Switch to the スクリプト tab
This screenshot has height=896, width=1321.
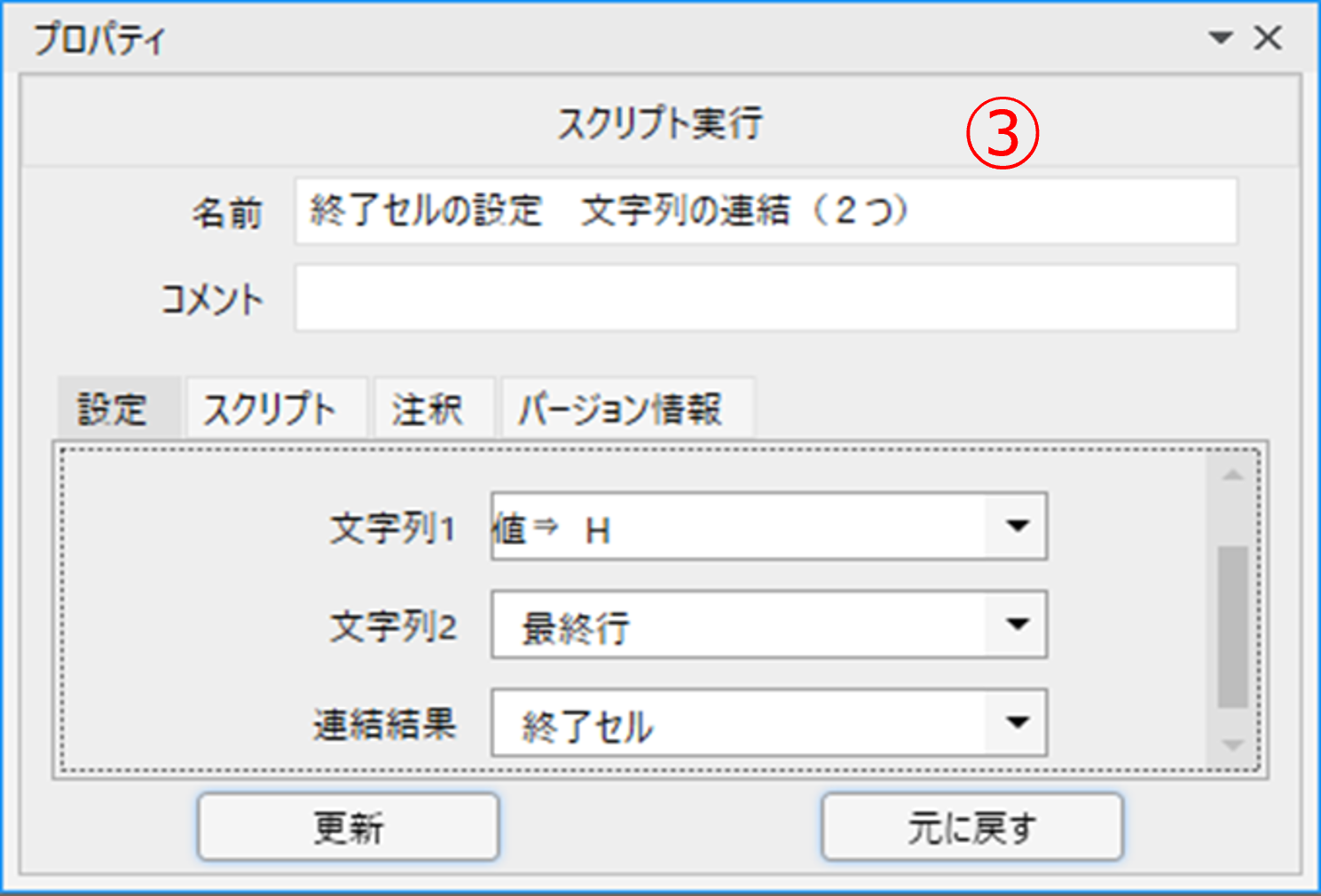[275, 408]
